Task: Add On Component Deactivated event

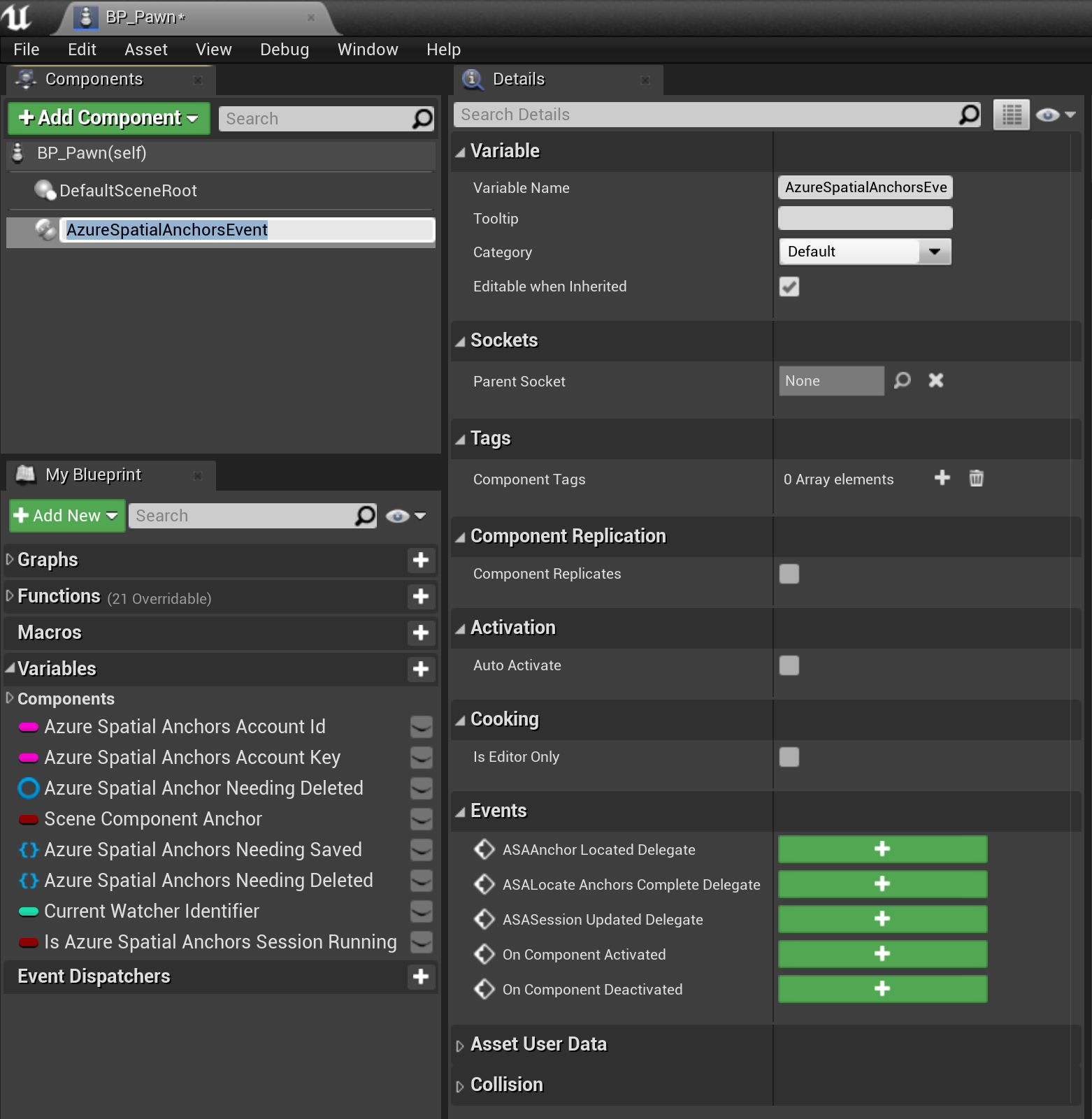Action: [883, 989]
